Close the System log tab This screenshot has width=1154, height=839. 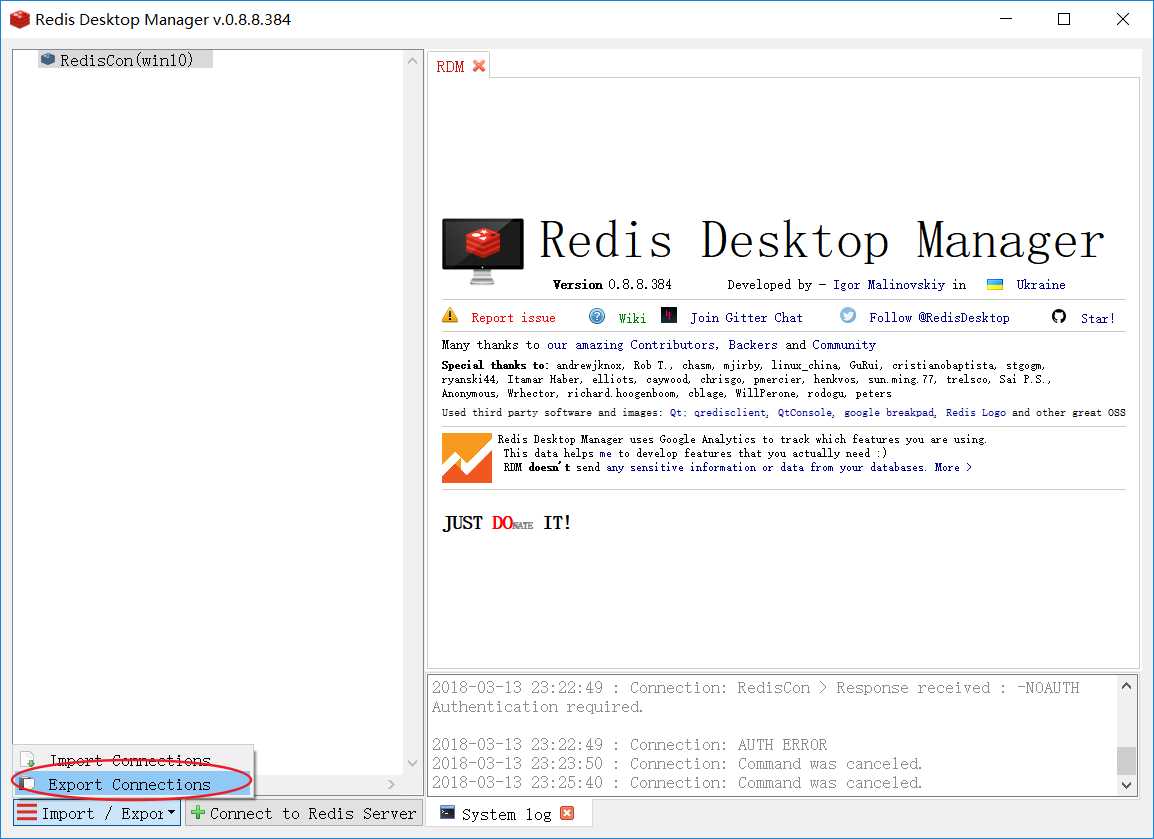point(567,813)
